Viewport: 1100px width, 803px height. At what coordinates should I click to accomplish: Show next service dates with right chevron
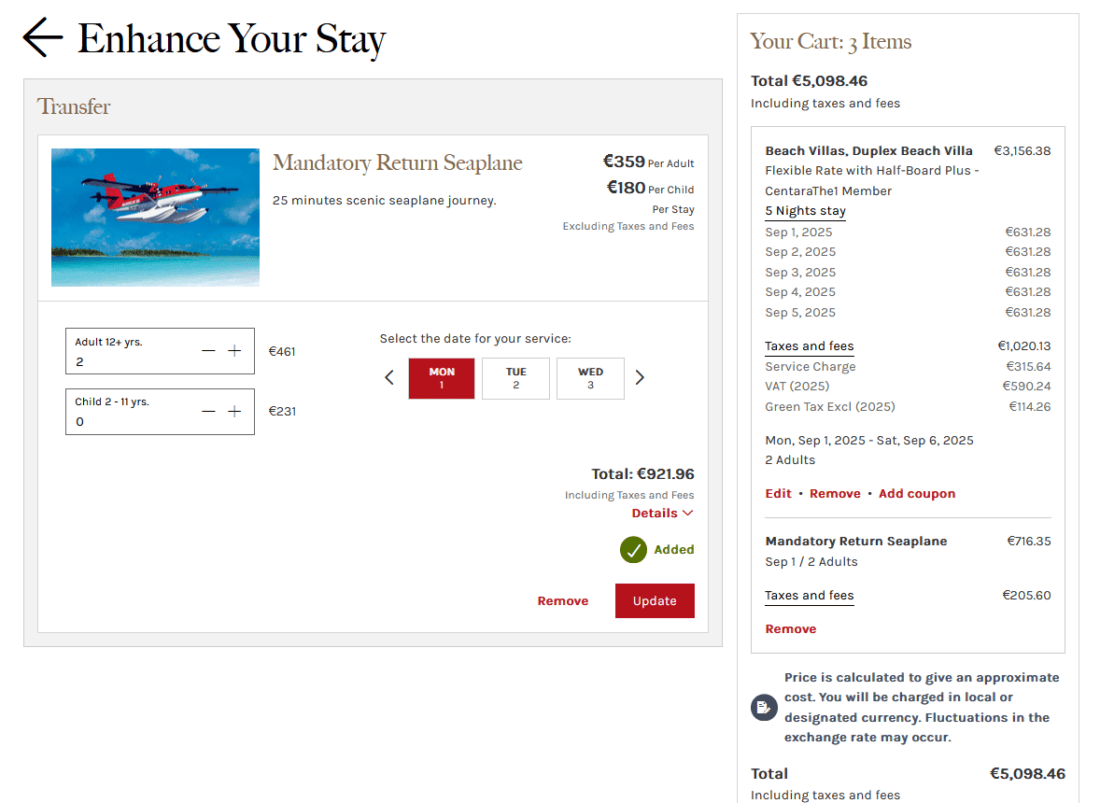click(x=640, y=378)
